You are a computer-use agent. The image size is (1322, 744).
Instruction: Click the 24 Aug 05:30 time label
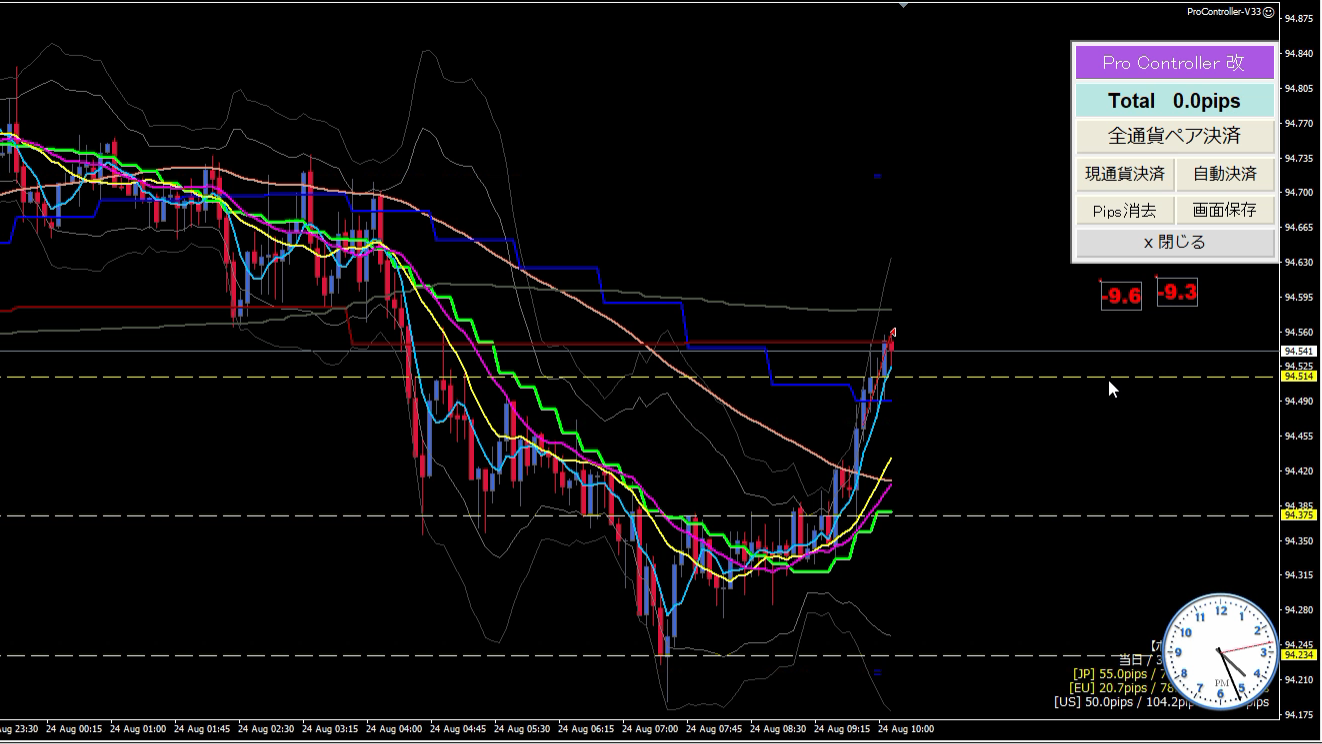tap(522, 729)
